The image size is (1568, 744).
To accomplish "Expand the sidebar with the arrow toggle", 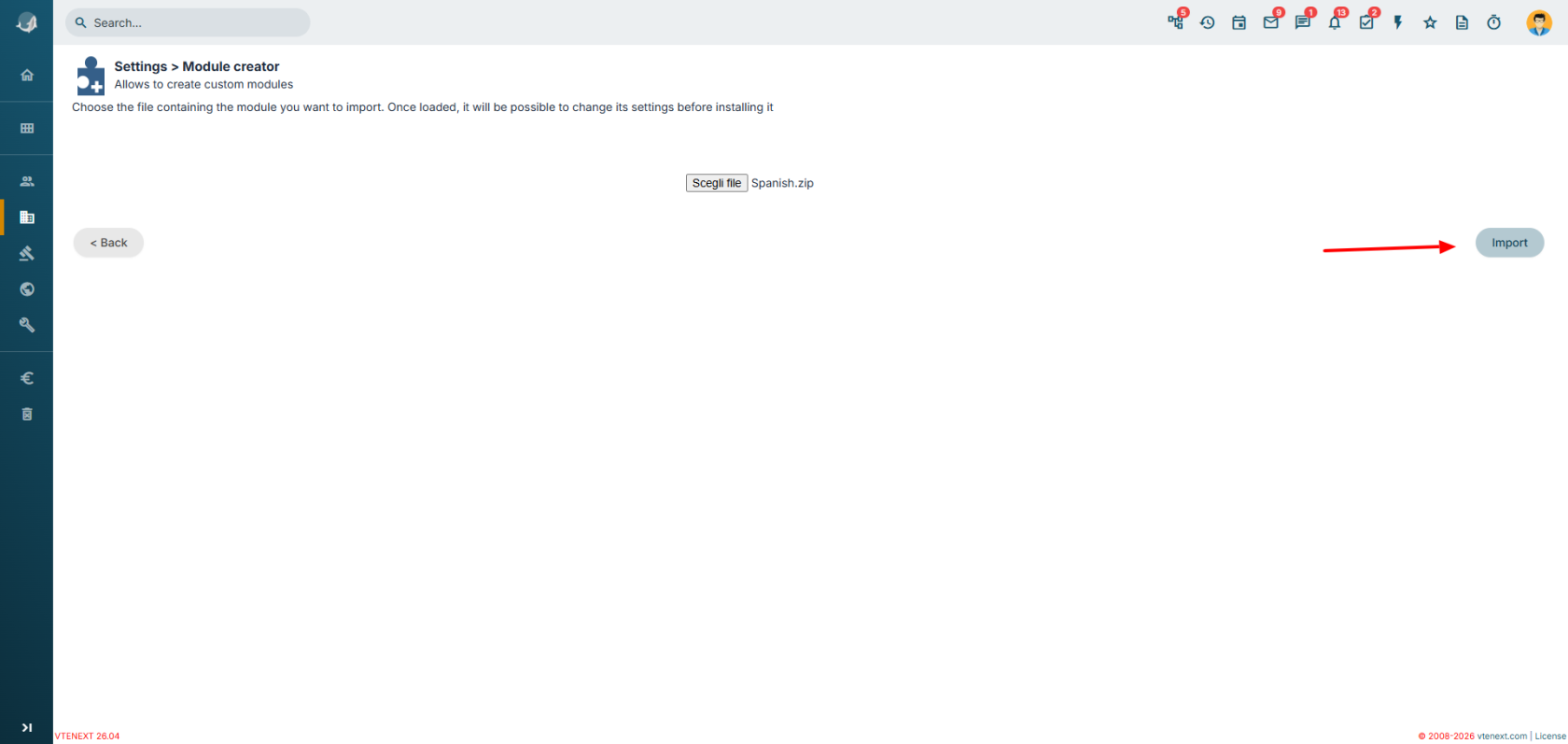I will click(27, 727).
